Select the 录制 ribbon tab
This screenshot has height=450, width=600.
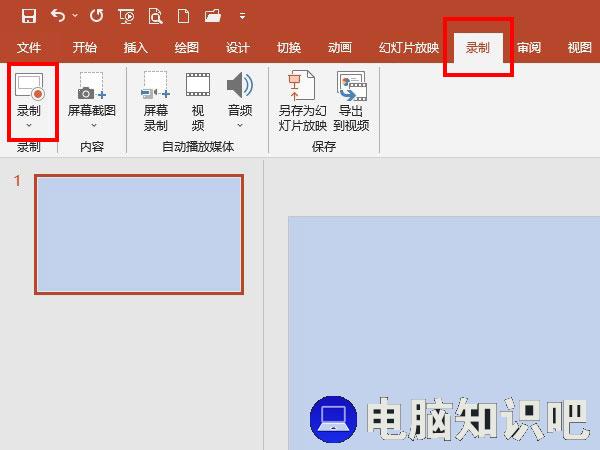click(x=478, y=47)
